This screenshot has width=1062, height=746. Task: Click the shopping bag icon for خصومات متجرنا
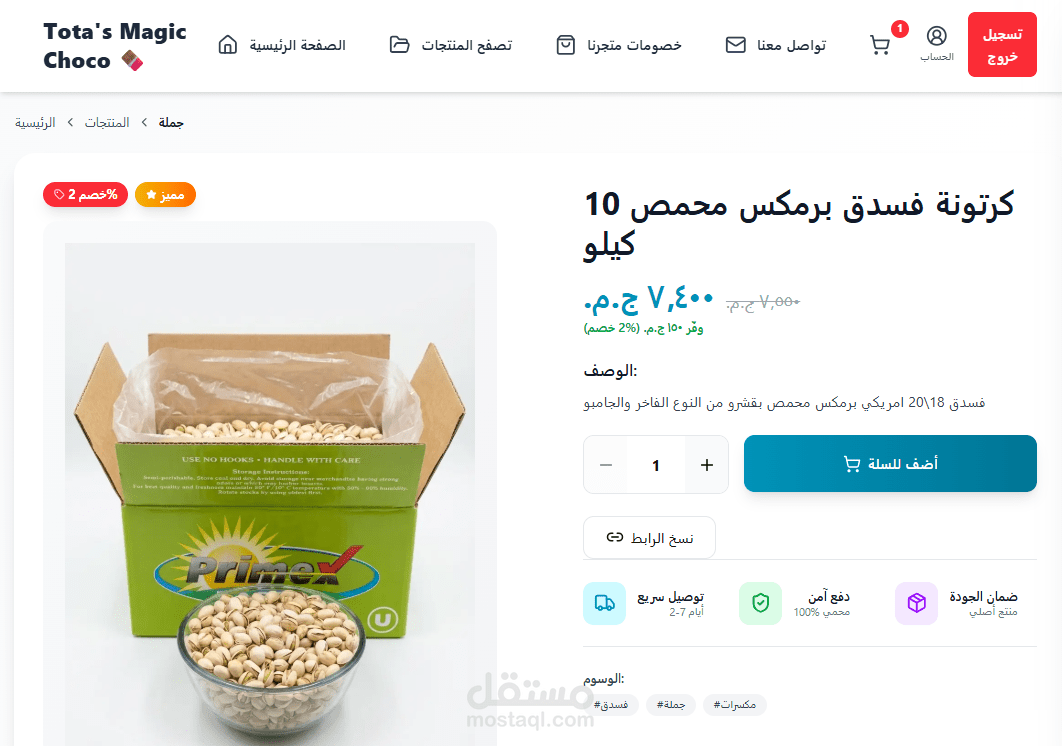pyautogui.click(x=566, y=45)
